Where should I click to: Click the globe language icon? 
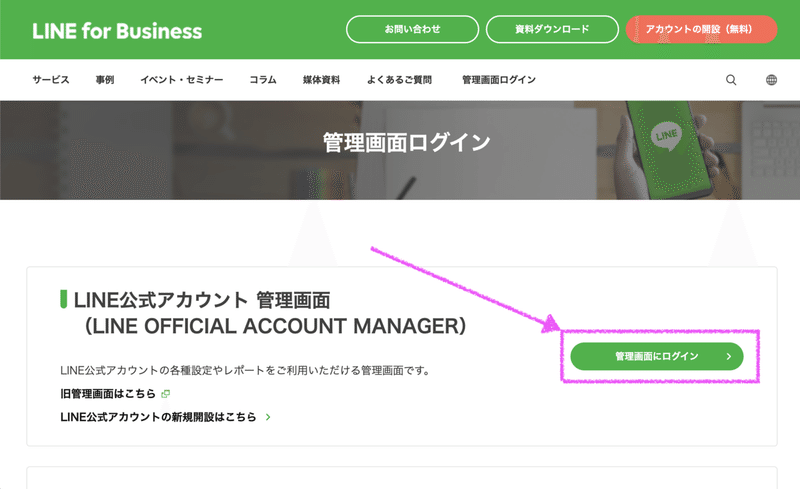pos(771,80)
